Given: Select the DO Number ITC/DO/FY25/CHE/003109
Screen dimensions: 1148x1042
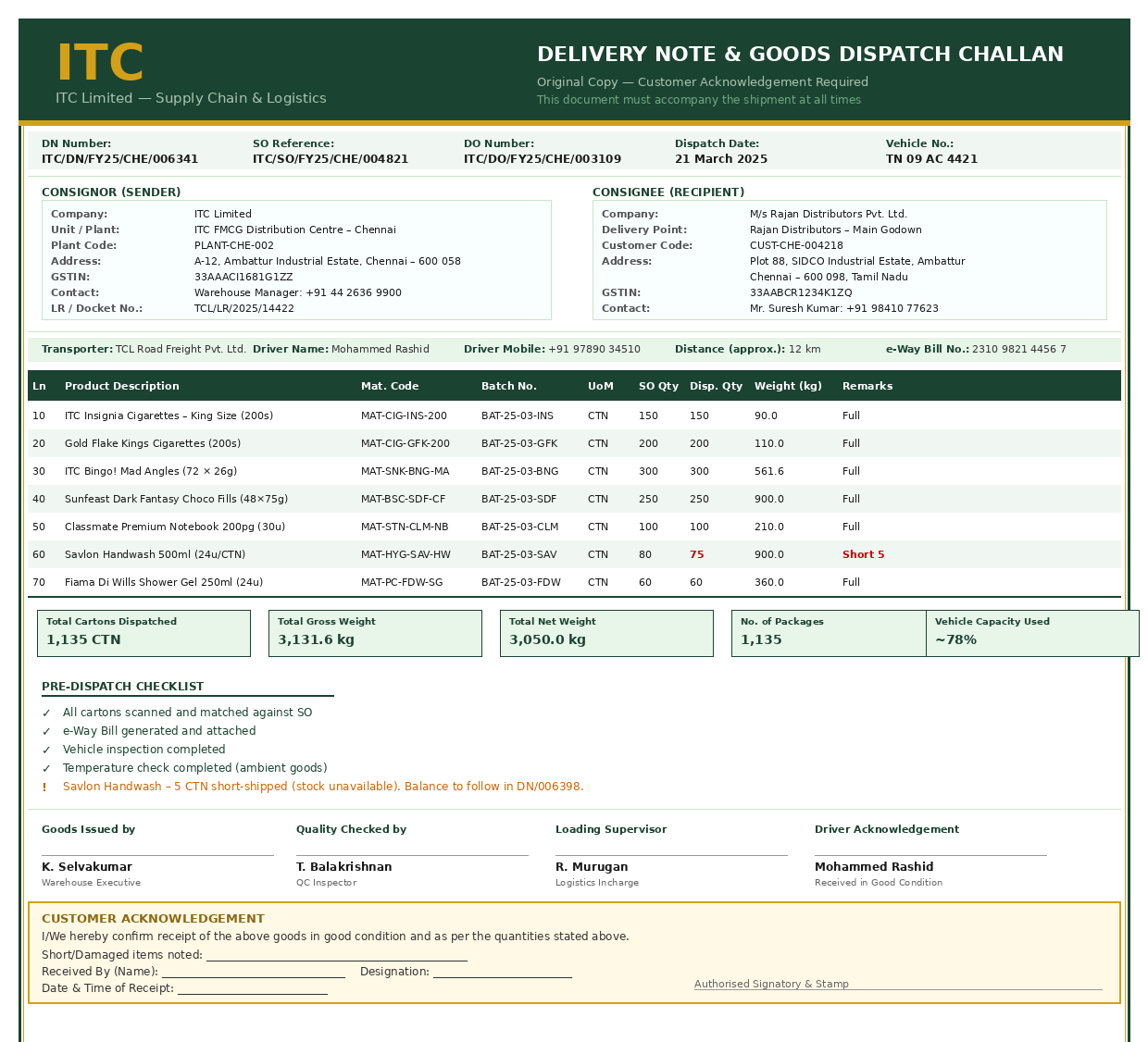Looking at the screenshot, I should pyautogui.click(x=543, y=159).
